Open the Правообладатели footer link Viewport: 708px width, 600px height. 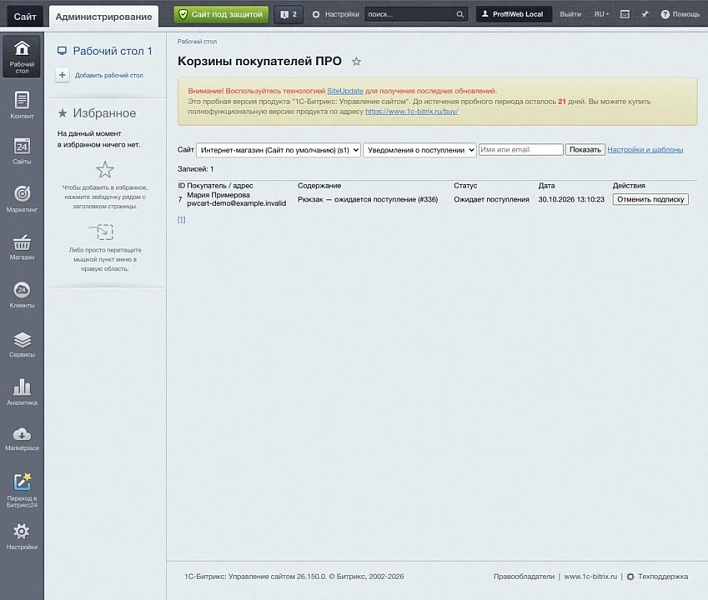523,577
